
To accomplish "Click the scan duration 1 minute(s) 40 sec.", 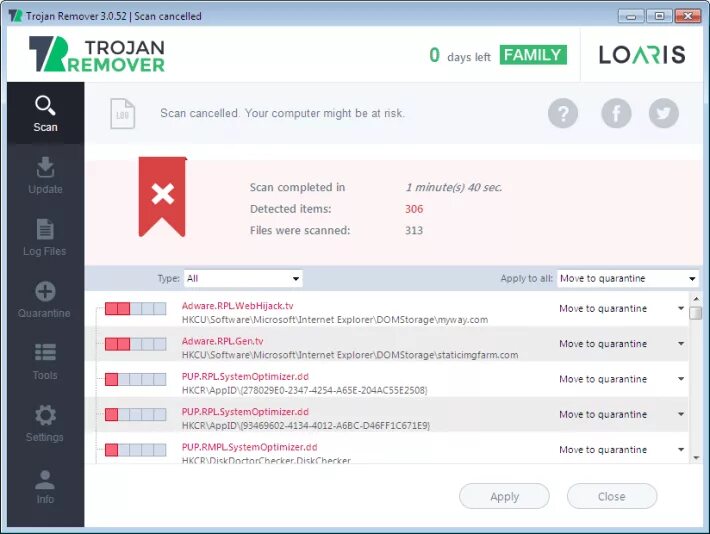I will (454, 188).
